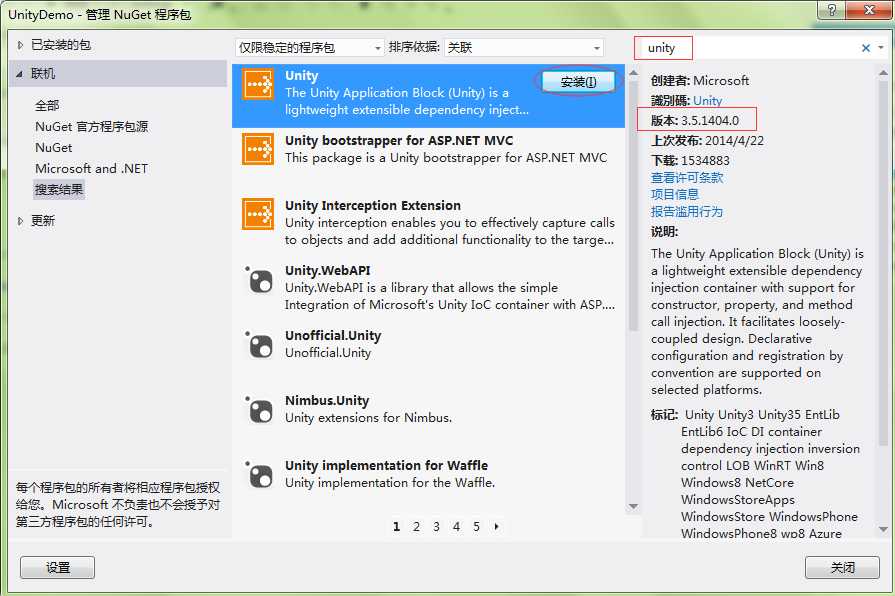The image size is (895, 596).
Task: Click the 版本: 3.5.1404.0 text
Action: pyautogui.click(x=695, y=120)
